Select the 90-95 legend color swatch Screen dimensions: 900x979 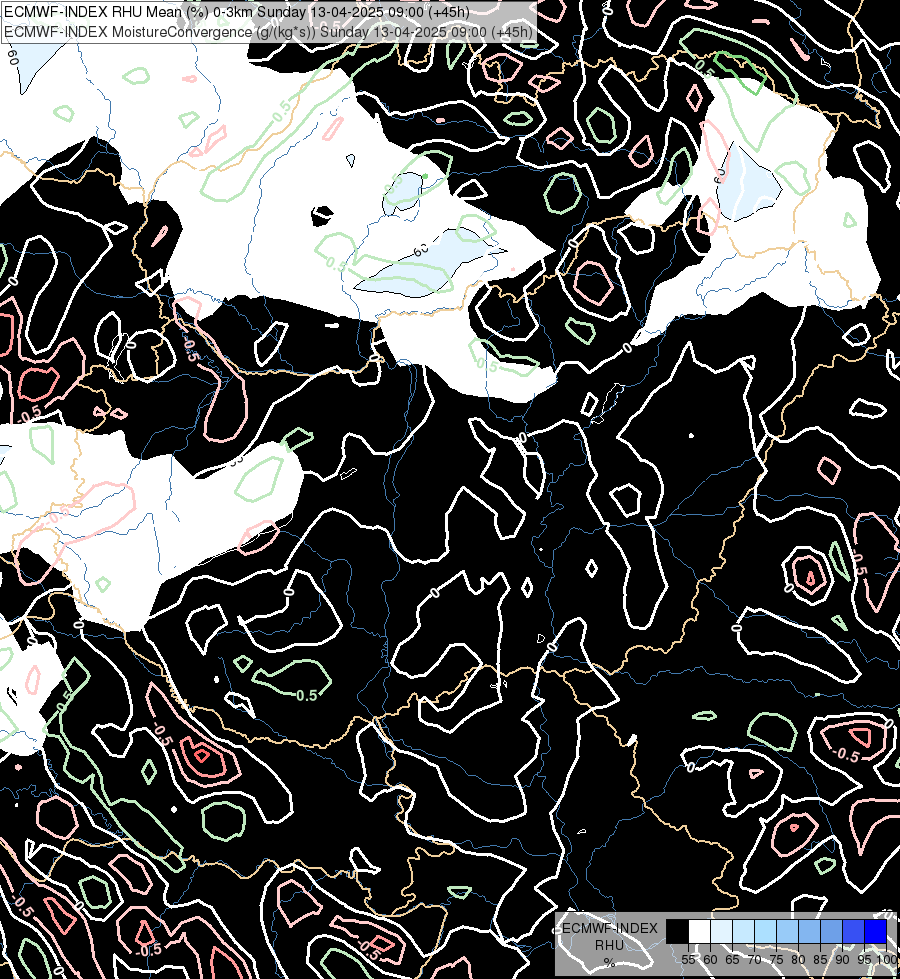tap(853, 931)
